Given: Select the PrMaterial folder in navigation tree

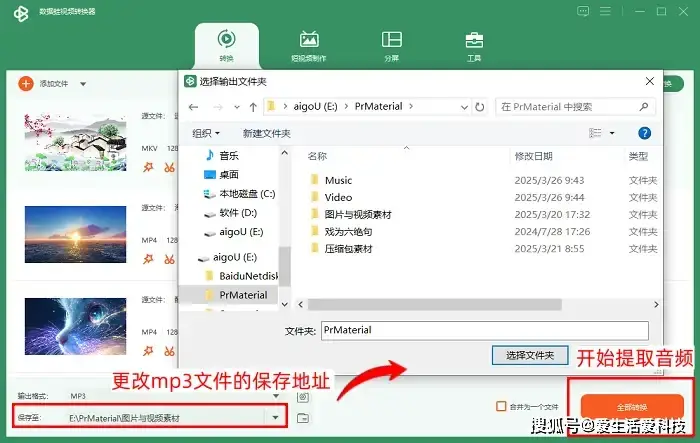Looking at the screenshot, I should point(243,295).
